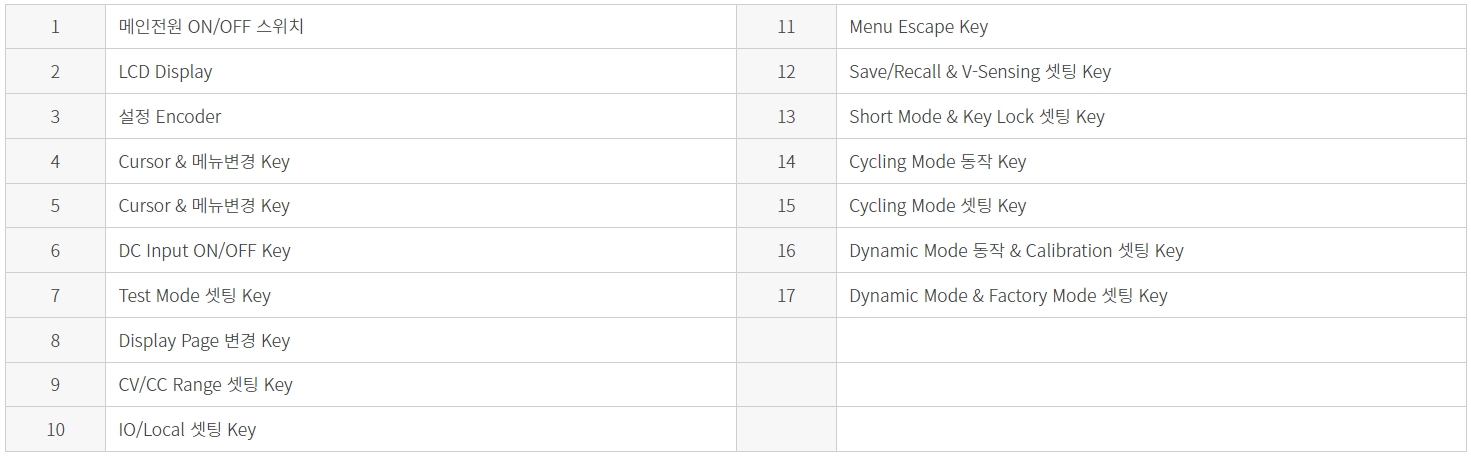1471x456 pixels.
Task: Select 'Cursor & 메뉴변경 Key' in row 5
Action: pos(204,206)
